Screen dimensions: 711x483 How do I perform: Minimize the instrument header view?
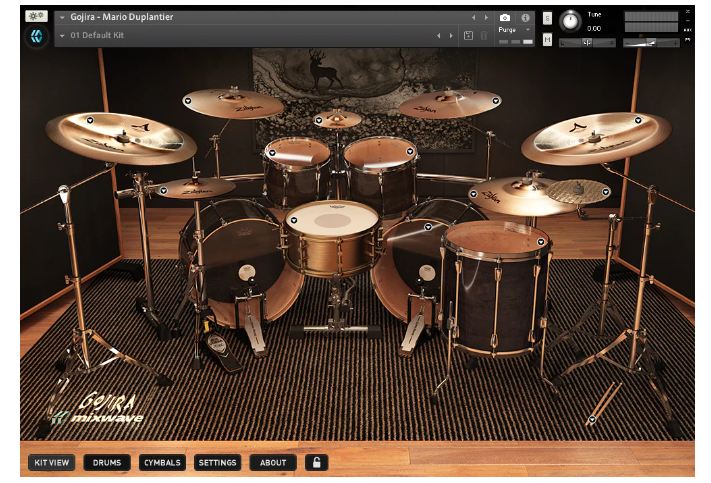pyautogui.click(x=688, y=20)
